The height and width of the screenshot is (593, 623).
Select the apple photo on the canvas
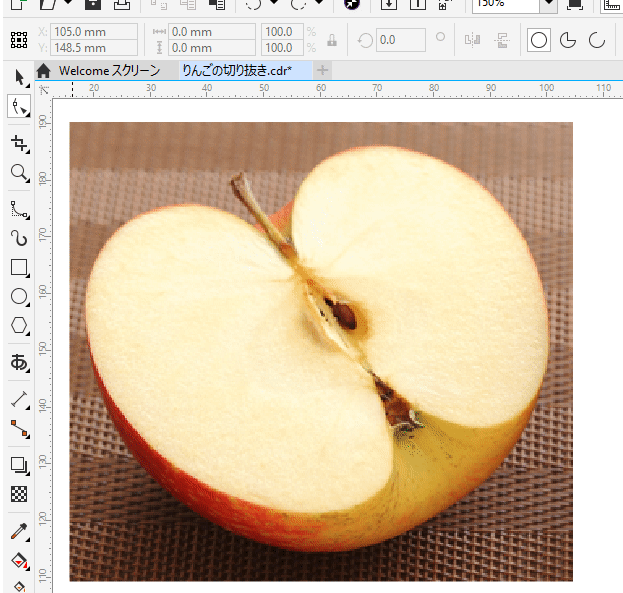tap(321, 351)
